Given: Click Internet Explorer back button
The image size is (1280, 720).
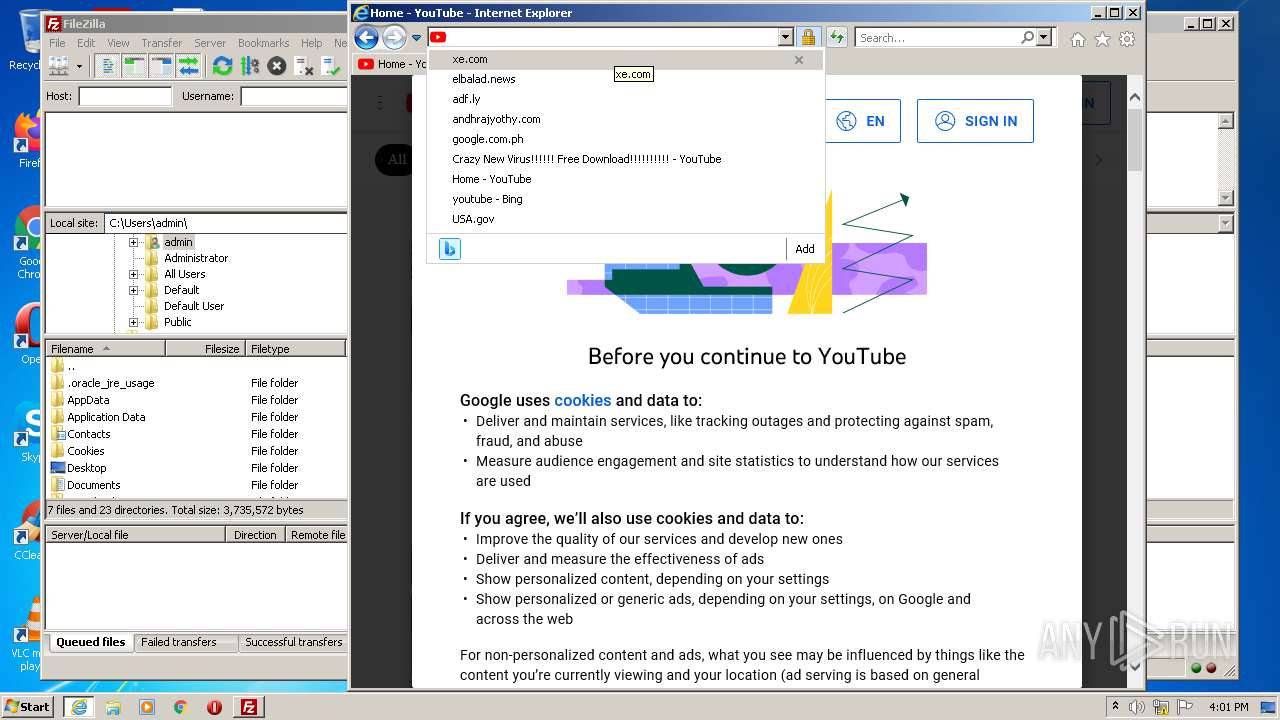Looking at the screenshot, I should (x=367, y=38).
